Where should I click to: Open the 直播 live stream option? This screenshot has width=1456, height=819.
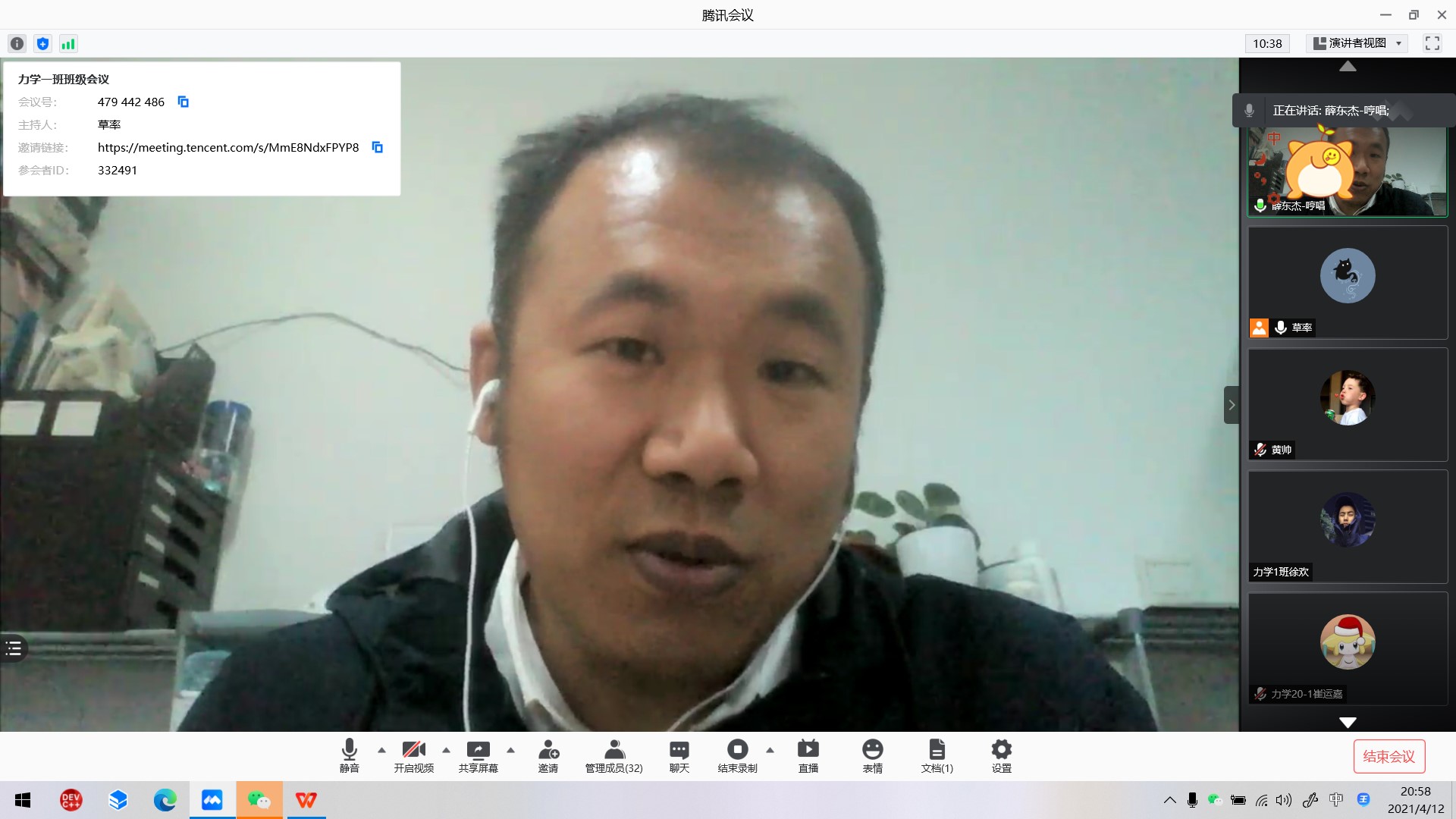[x=808, y=756]
